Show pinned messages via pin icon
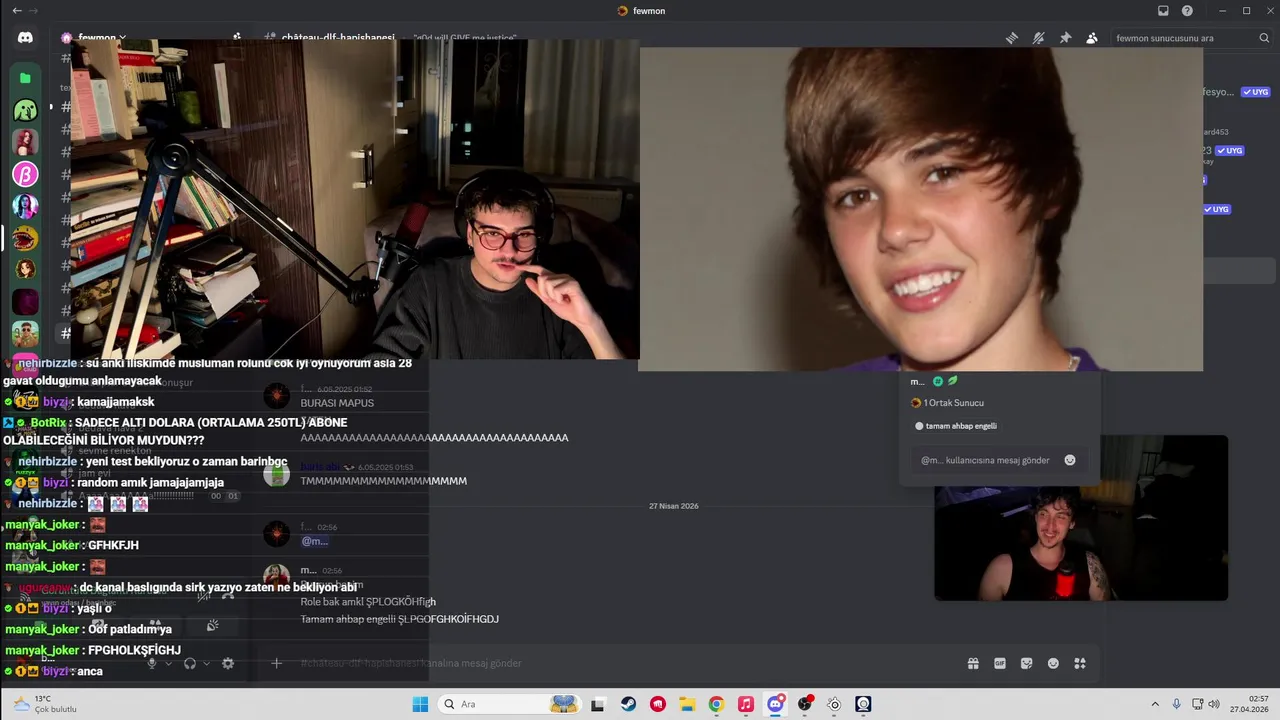This screenshot has height=720, width=1280. coord(1065,38)
